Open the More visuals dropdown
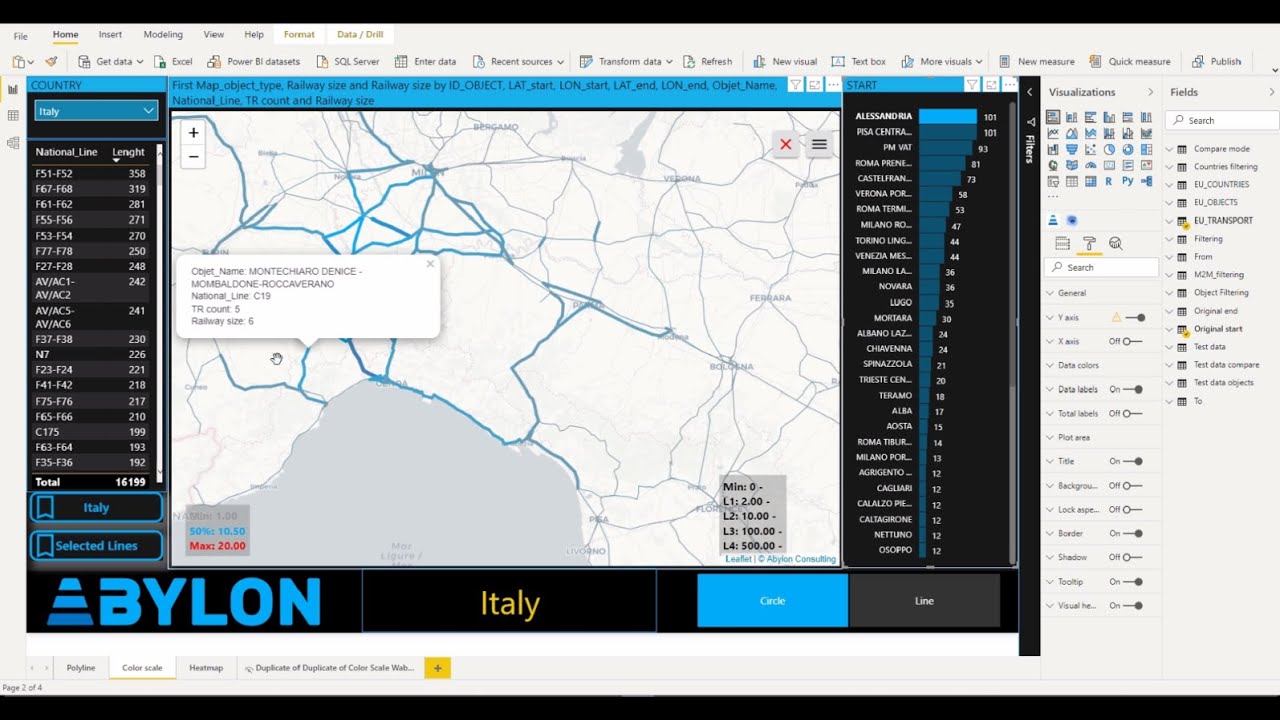1280x720 pixels. 943,61
